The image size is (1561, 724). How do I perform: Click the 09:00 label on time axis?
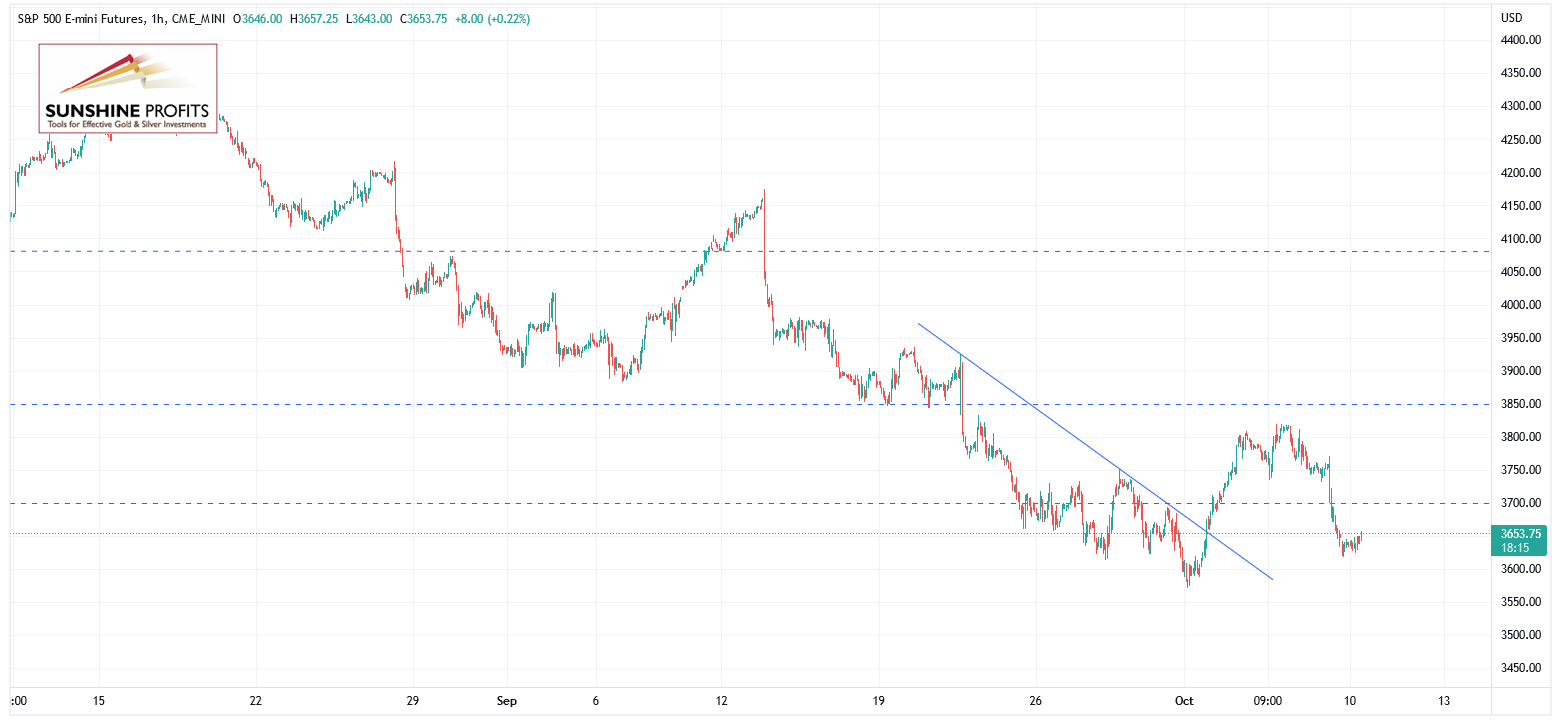click(1268, 702)
